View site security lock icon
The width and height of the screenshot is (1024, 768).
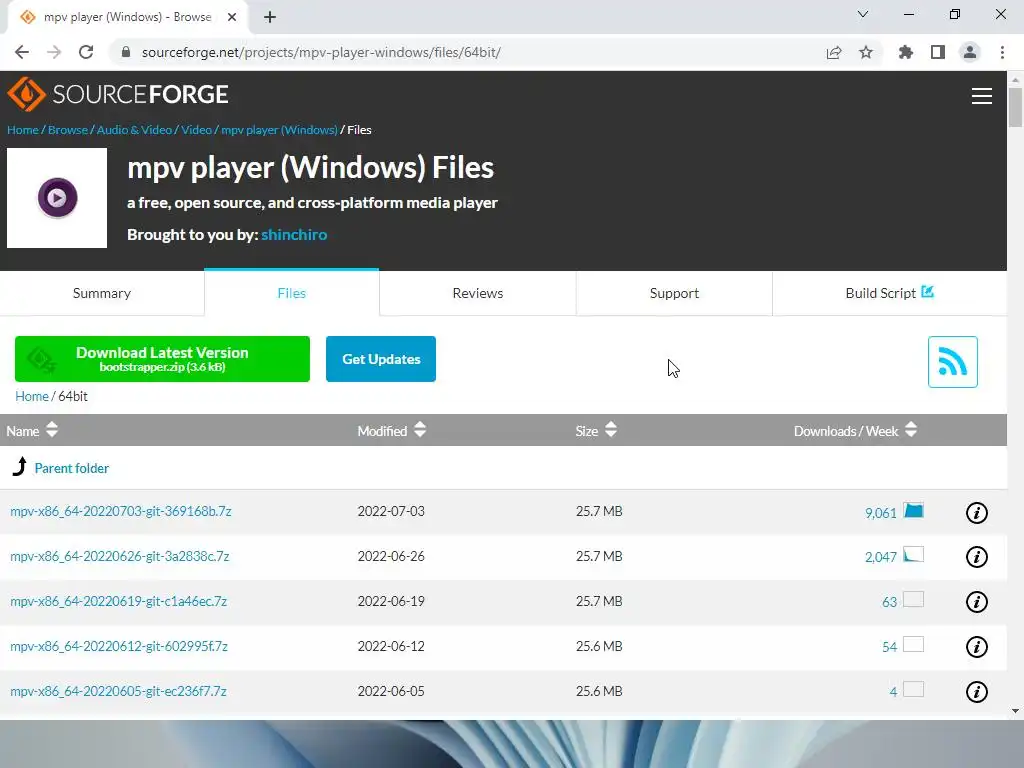(126, 52)
